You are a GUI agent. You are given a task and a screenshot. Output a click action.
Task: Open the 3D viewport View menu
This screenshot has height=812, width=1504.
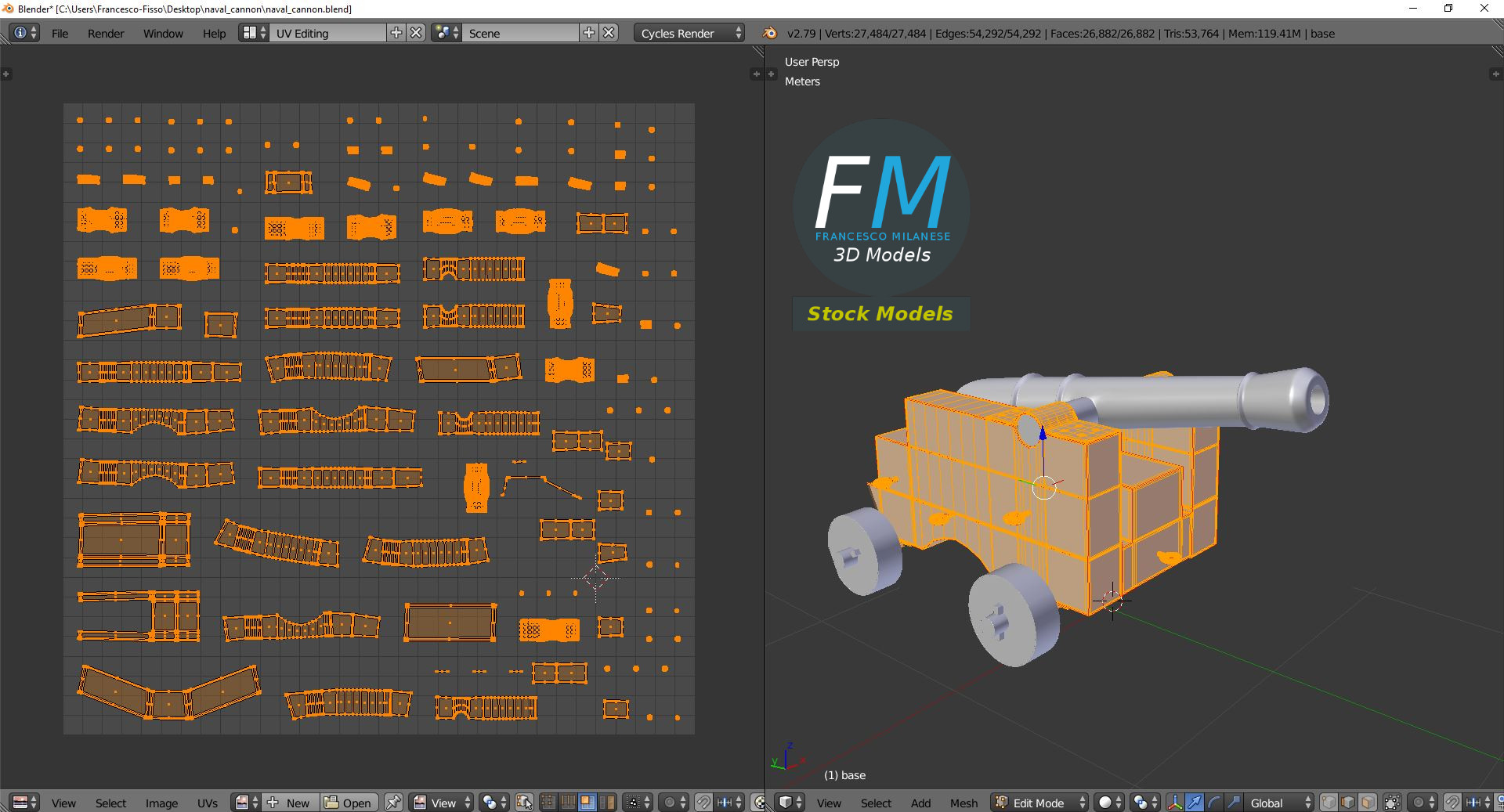point(829,803)
